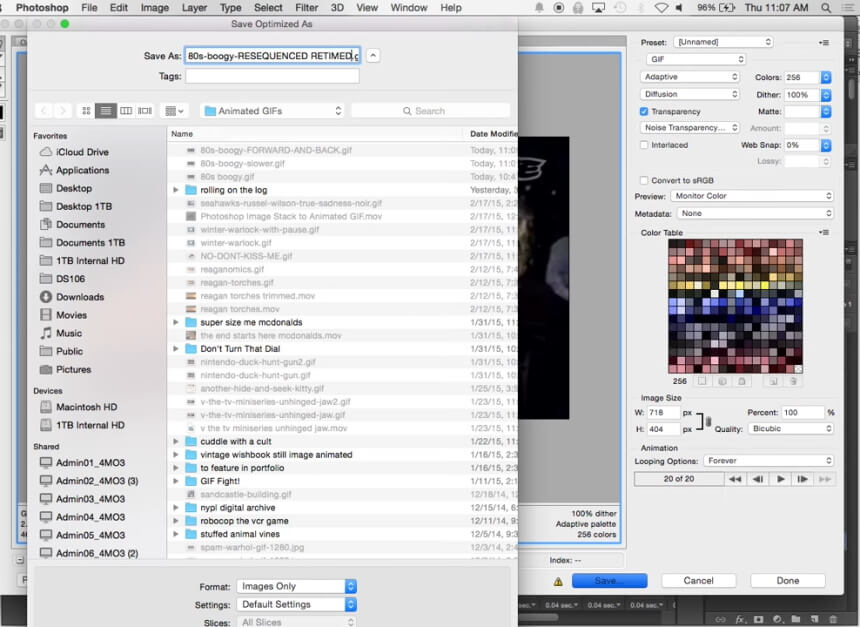Image resolution: width=860 pixels, height=627 pixels.
Task: Collapse the save dialog with the chevron button
Action: pos(373,55)
